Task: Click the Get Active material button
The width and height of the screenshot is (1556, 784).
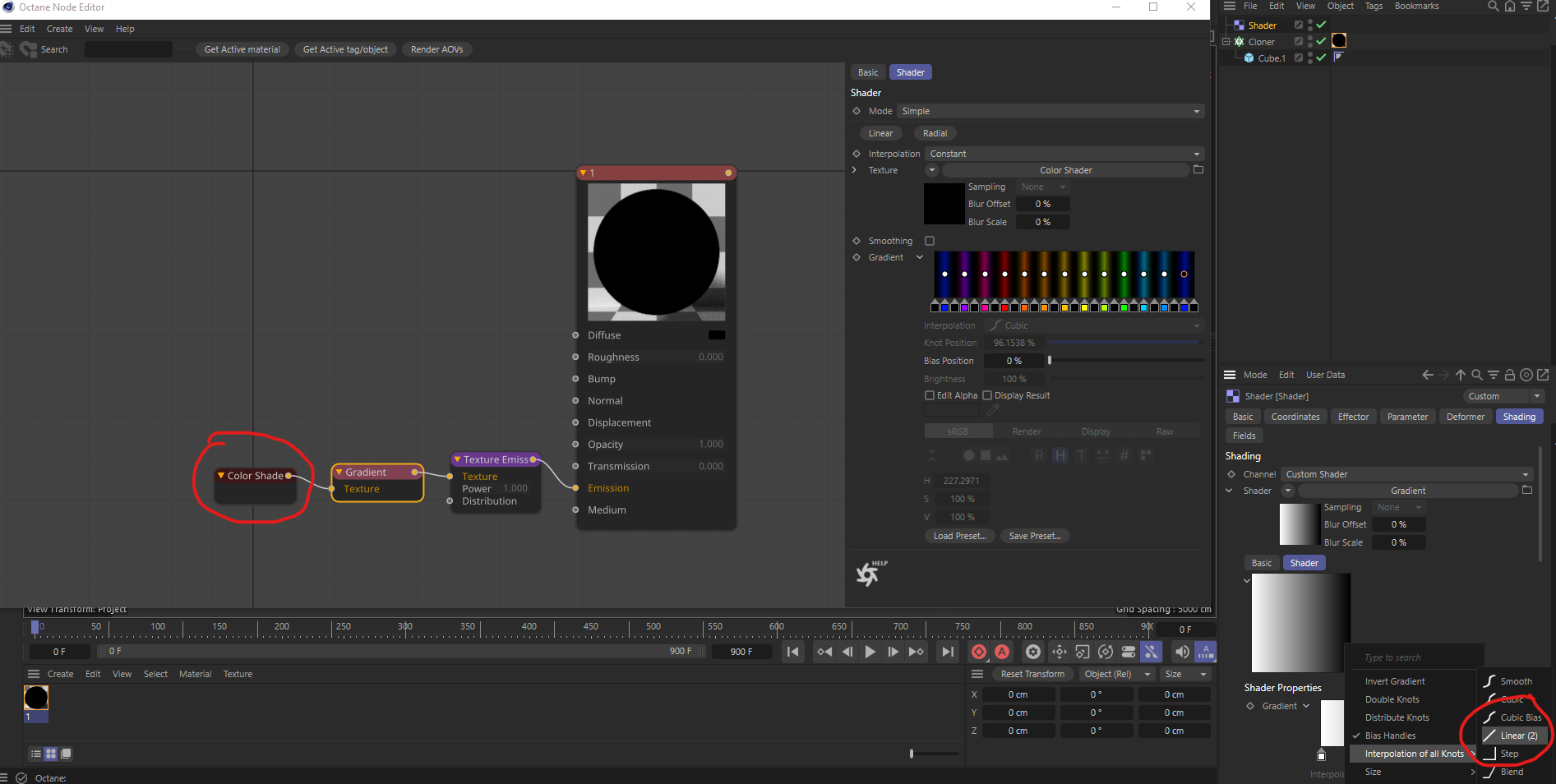Action: point(242,49)
